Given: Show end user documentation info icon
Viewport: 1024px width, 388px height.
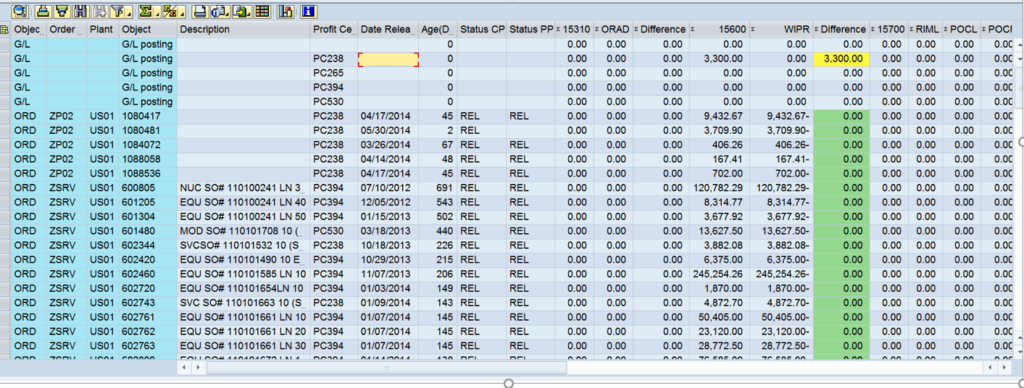Looking at the screenshot, I should [309, 11].
